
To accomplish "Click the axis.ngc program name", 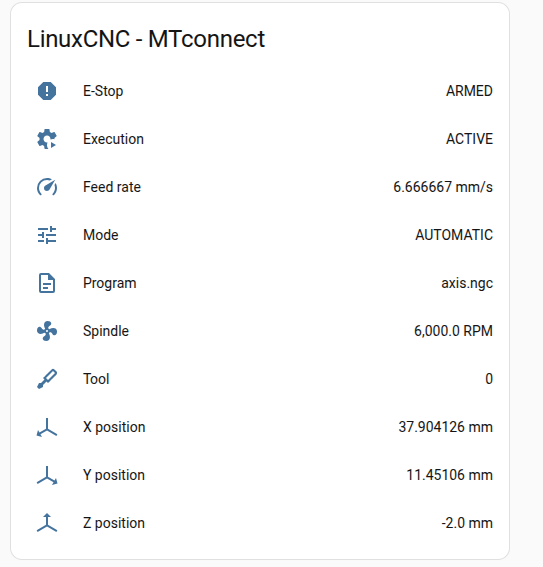I will pyautogui.click(x=467, y=284).
